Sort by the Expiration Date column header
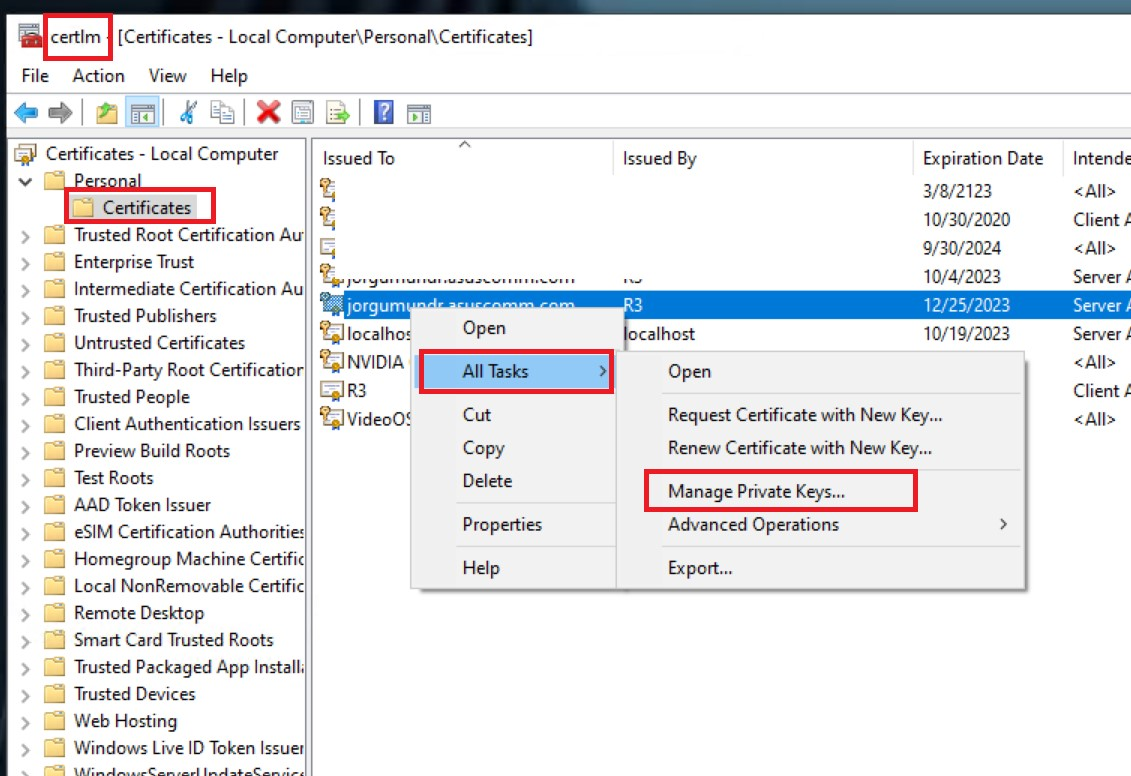The height and width of the screenshot is (776, 1131). (985, 158)
